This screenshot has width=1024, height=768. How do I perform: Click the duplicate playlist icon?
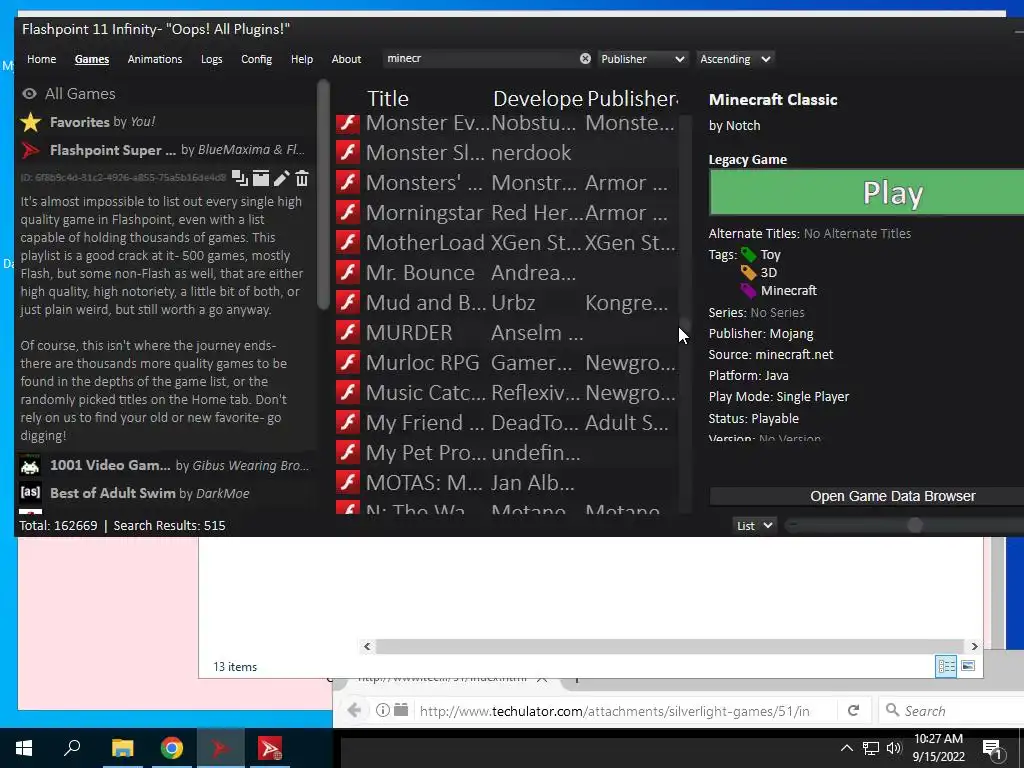tap(240, 178)
